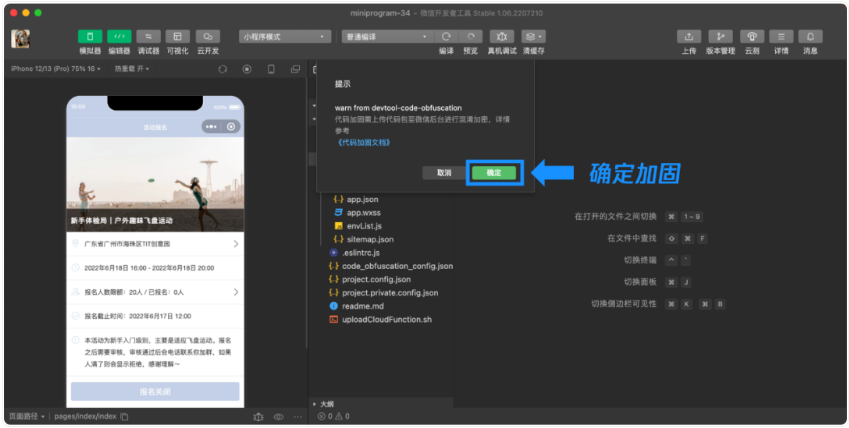Open the Cloud test icon
Screen dimensions: 849x428
tap(752, 37)
